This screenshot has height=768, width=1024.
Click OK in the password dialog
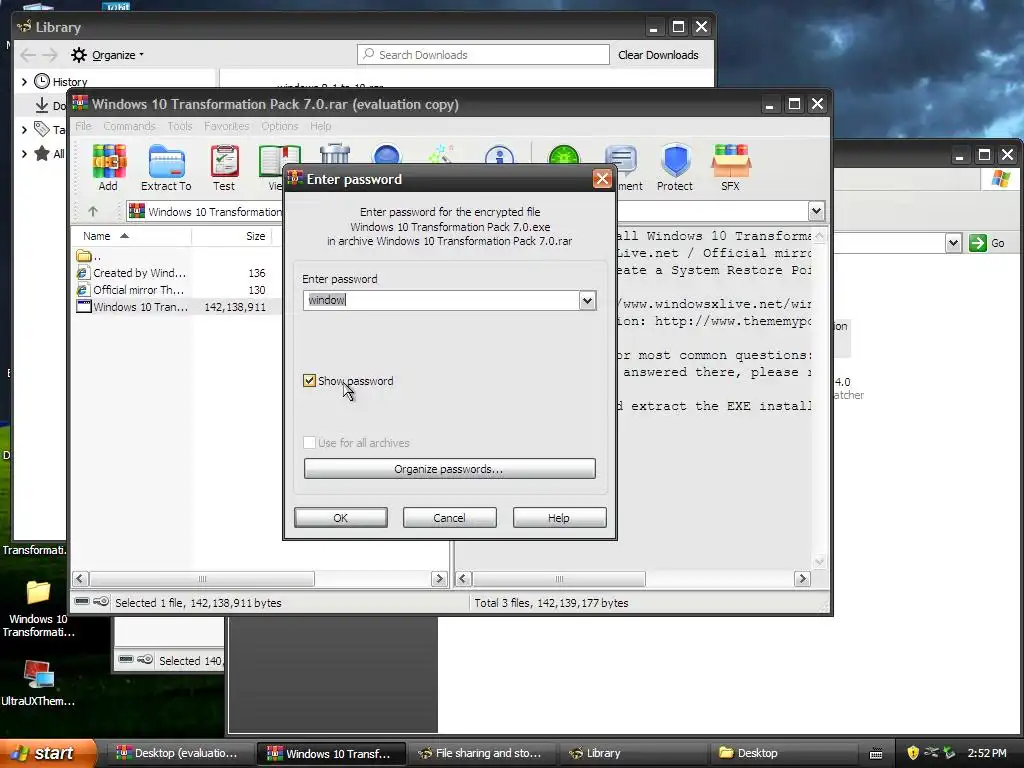tap(341, 518)
